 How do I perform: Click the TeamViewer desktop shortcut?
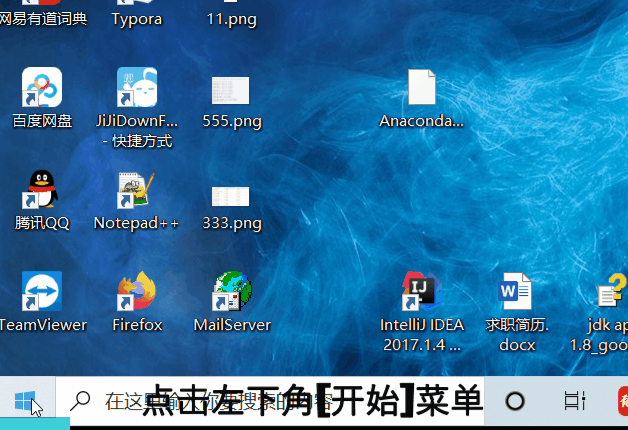click(42, 292)
